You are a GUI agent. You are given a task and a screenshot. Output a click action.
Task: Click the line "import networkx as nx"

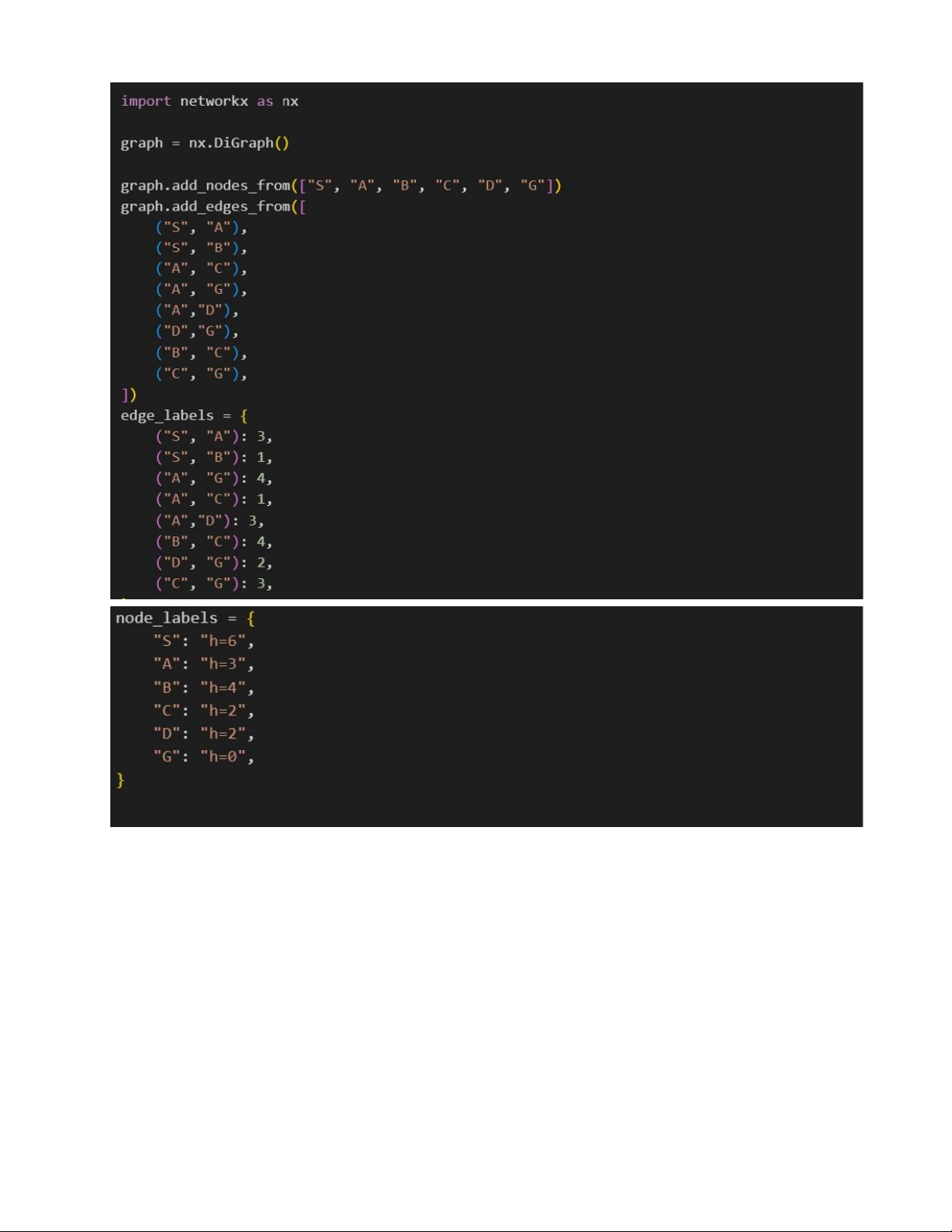point(210,101)
